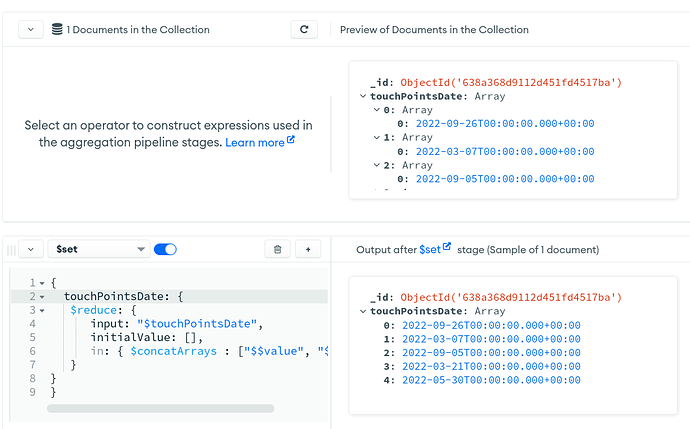The height and width of the screenshot is (429, 690).
Task: Open the $set documentation link in output header
Action: (x=430, y=249)
